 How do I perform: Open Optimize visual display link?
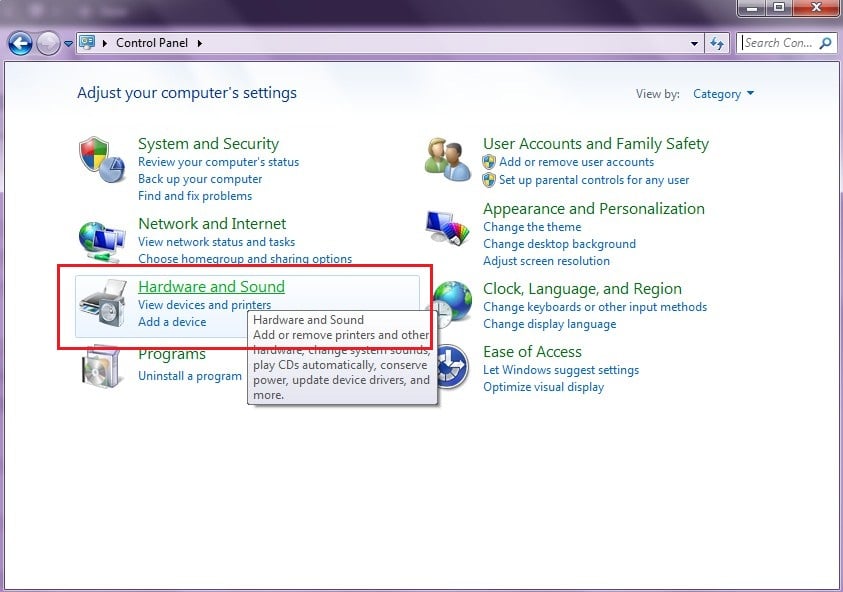tap(544, 387)
